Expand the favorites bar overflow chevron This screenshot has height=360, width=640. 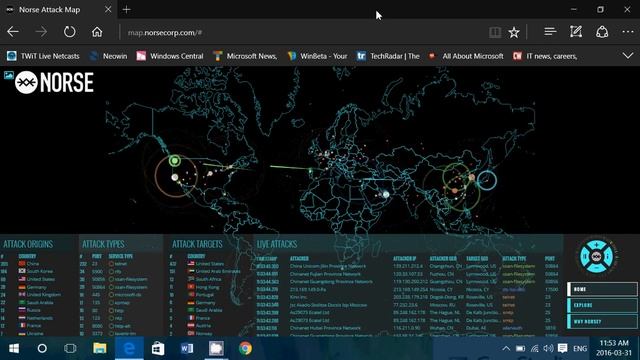628,56
